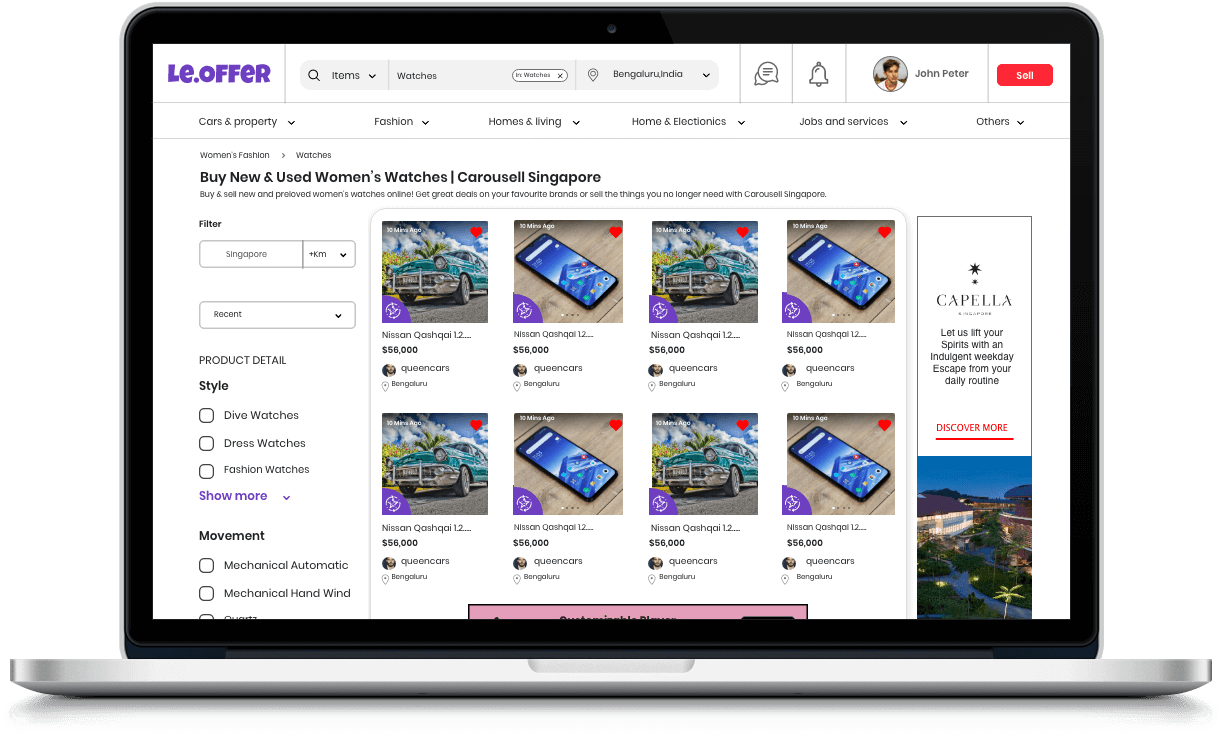The height and width of the screenshot is (740, 1221).
Task: Unlike heart on top-row first phone listing
Action: (x=615, y=232)
